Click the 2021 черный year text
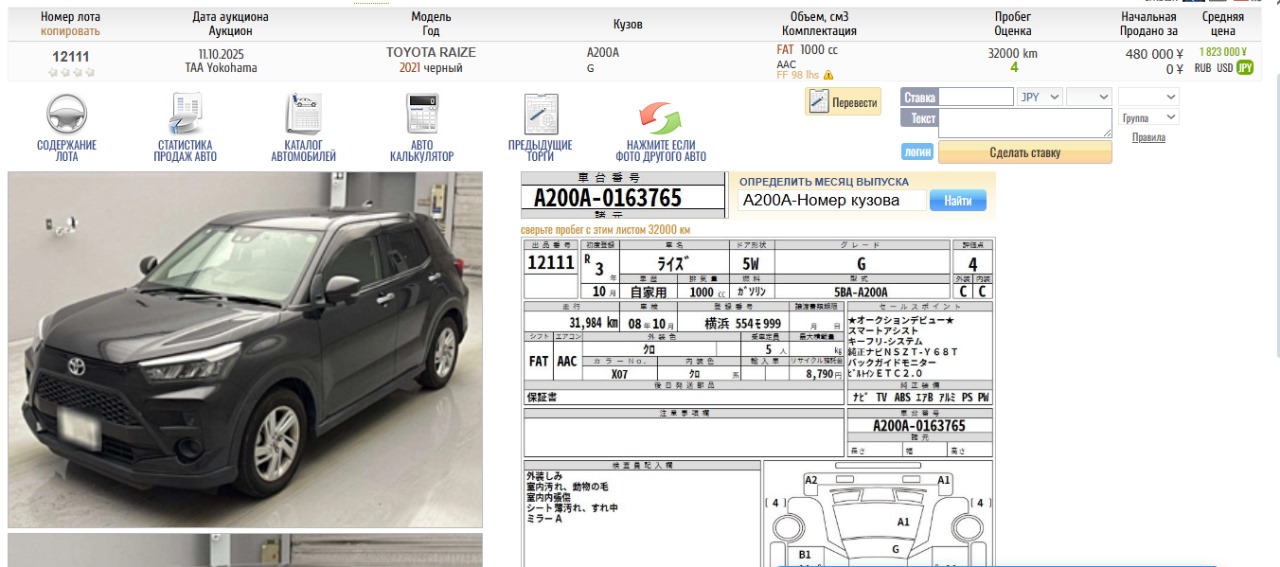Image resolution: width=1280 pixels, height=567 pixels. coord(431,68)
